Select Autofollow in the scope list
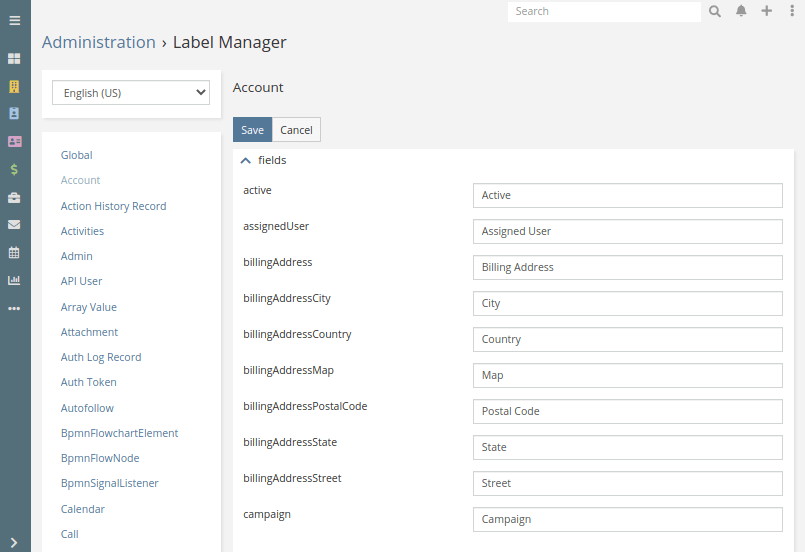Image resolution: width=805 pixels, height=552 pixels. (x=87, y=408)
